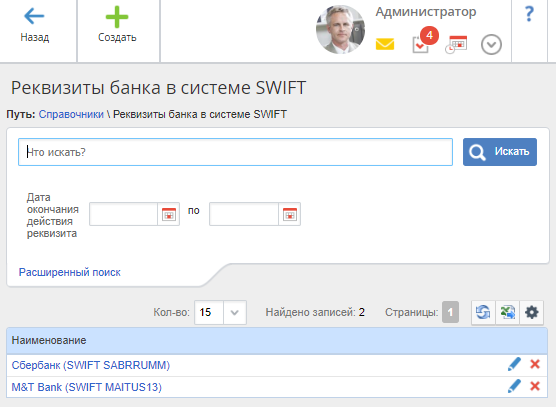This screenshot has width=556, height=407.
Task: Expand the user menu circle chevron
Action: [491, 45]
